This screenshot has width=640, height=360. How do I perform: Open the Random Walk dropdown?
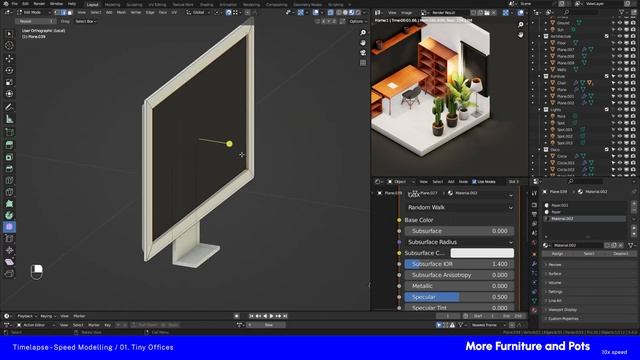tap(459, 207)
